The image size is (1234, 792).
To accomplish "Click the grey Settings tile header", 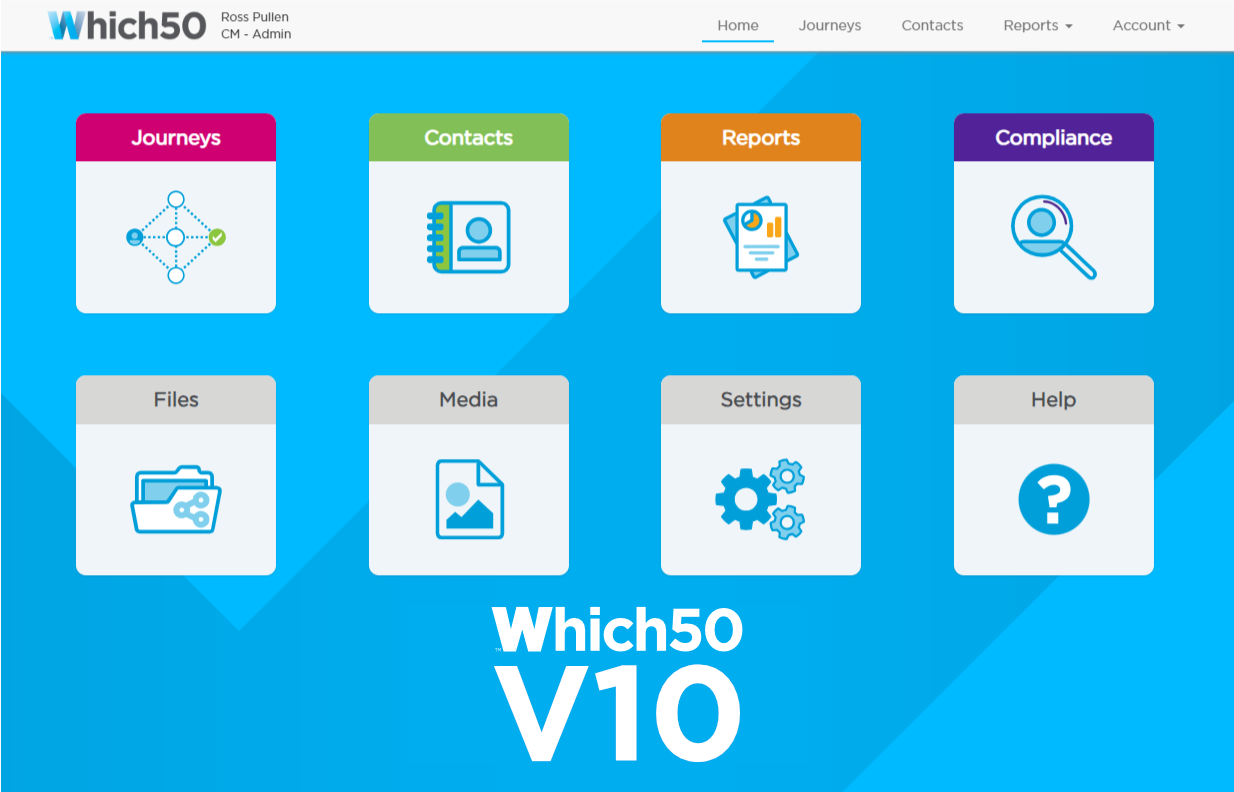I will (x=761, y=399).
